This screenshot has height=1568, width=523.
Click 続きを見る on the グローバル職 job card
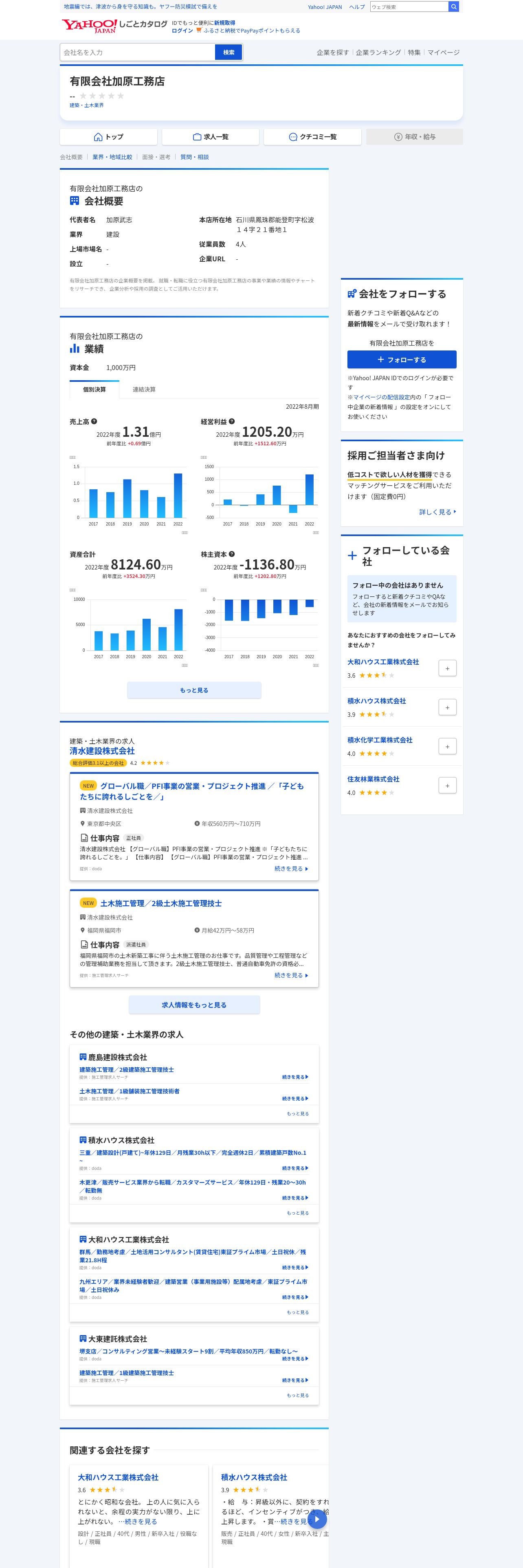291,869
